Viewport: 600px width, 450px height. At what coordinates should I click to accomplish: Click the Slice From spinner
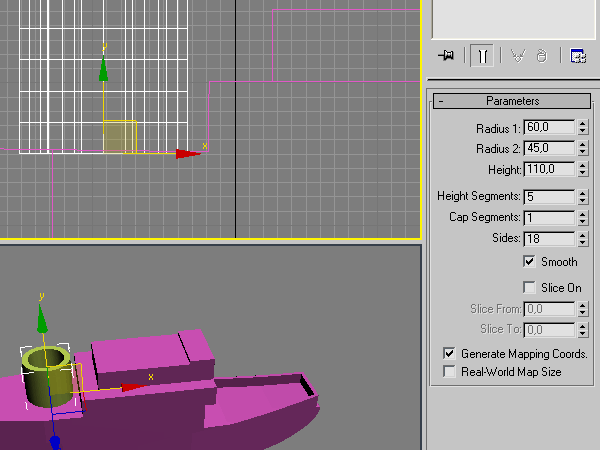pyautogui.click(x=582, y=309)
